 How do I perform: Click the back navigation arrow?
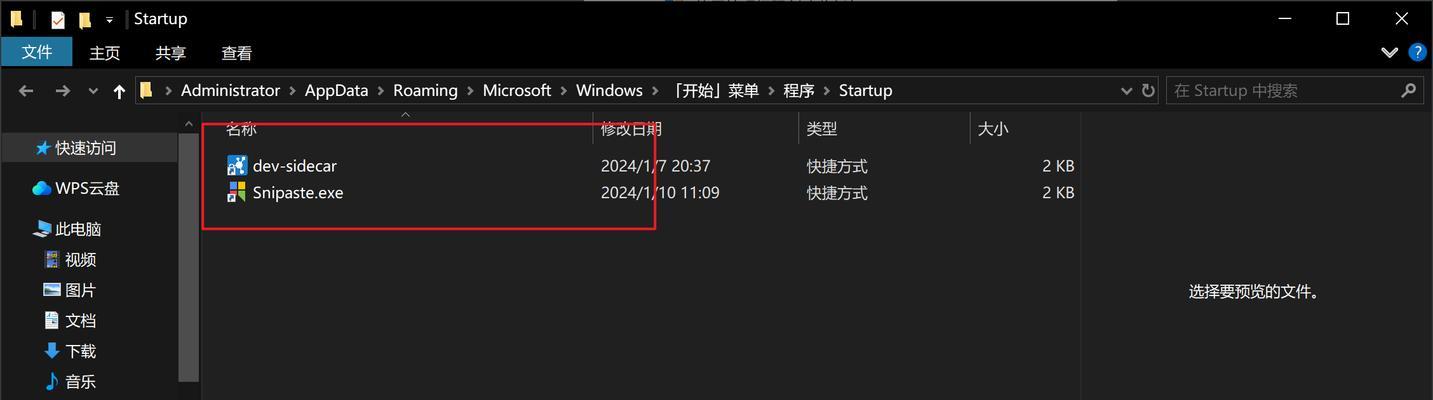pyautogui.click(x=26, y=91)
